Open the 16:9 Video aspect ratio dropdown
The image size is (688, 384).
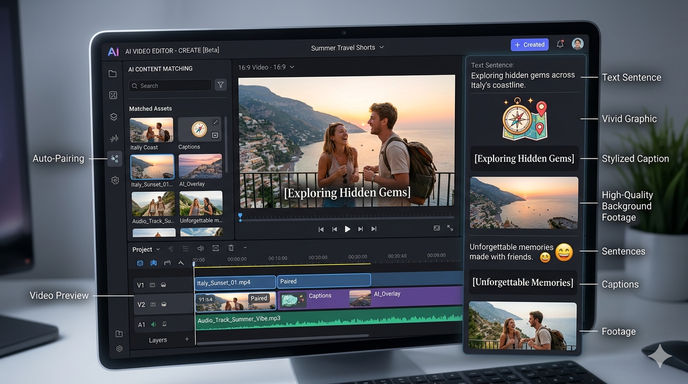tap(266, 67)
